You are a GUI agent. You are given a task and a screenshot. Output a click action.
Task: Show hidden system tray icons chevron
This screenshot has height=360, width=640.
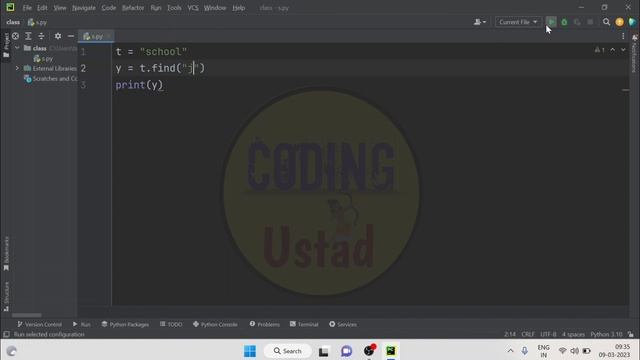511,351
